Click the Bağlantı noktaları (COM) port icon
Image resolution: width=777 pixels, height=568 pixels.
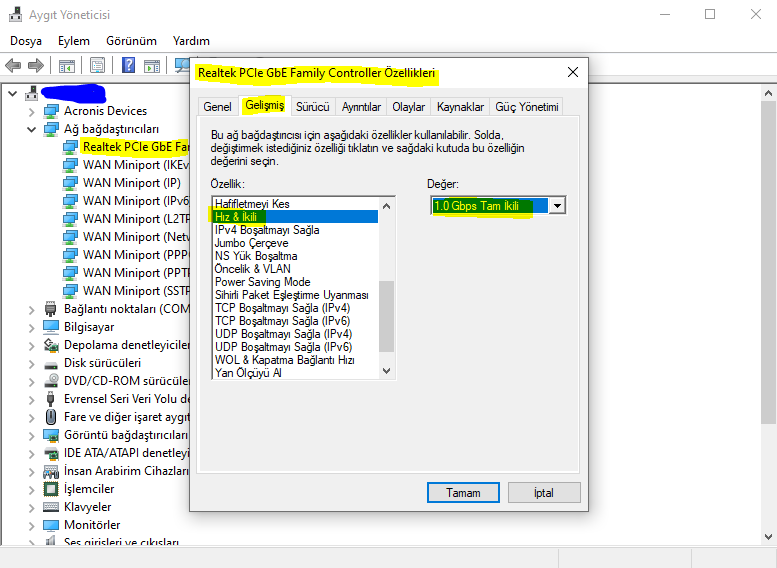(x=51, y=309)
